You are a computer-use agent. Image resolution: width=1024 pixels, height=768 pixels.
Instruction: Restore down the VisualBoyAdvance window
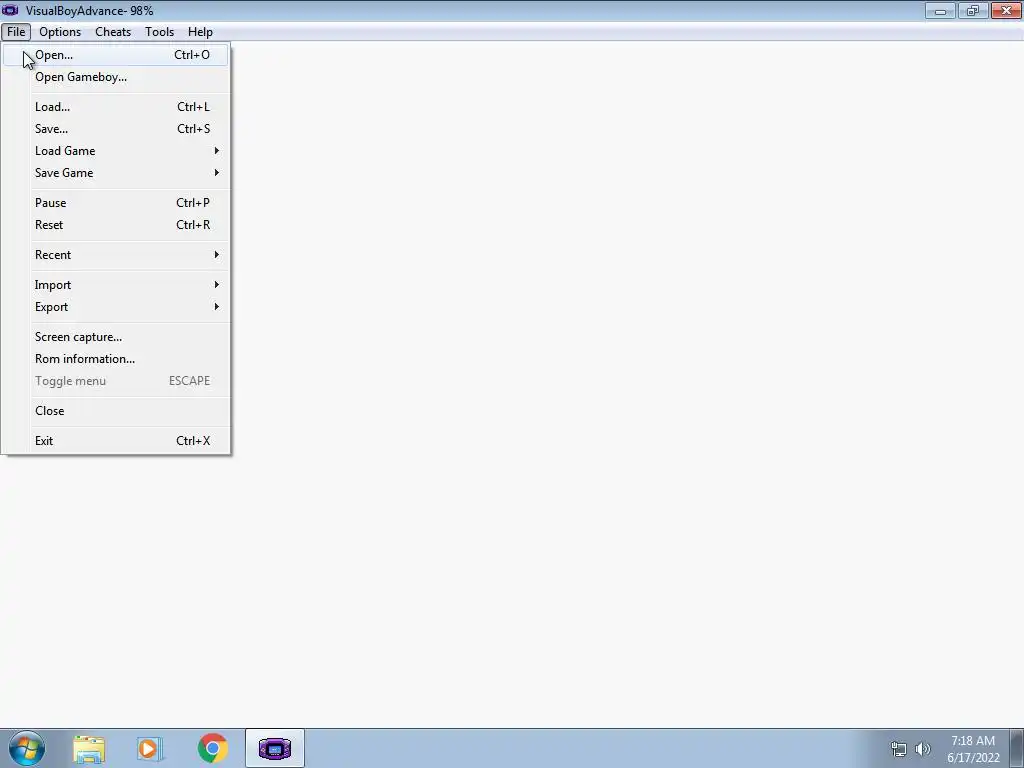[x=973, y=10]
